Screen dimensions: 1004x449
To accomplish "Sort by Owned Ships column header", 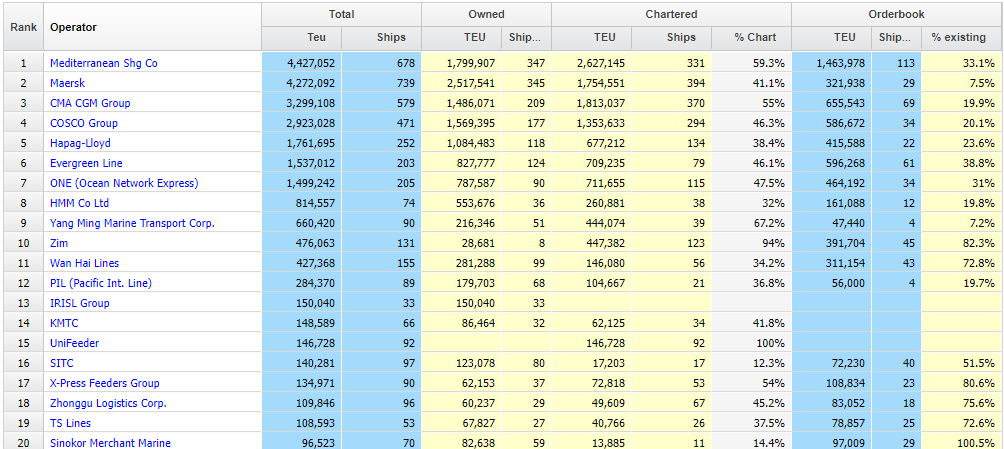I will [x=526, y=38].
